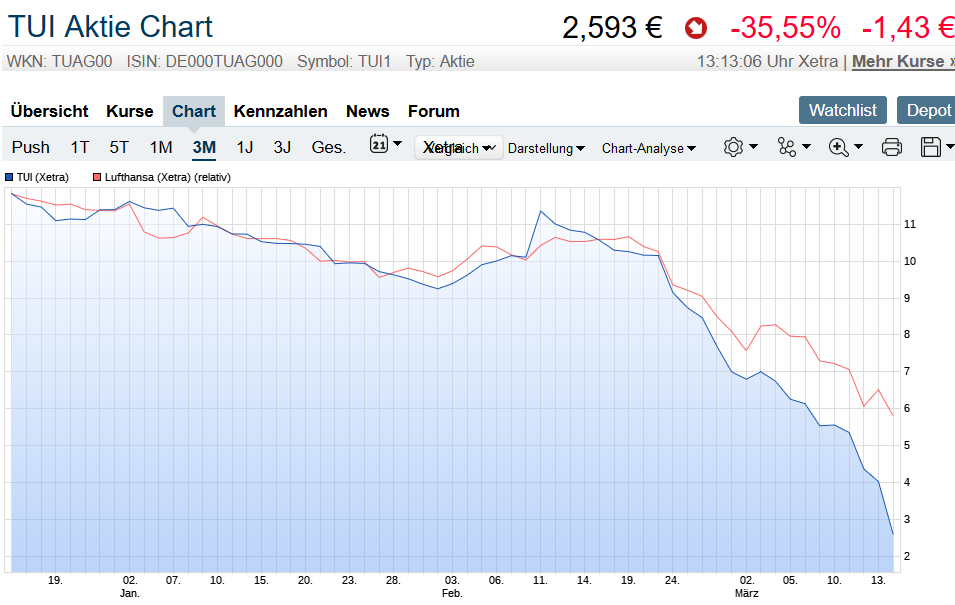Open the Darstellung dropdown
This screenshot has width=955, height=605.
coord(546,149)
